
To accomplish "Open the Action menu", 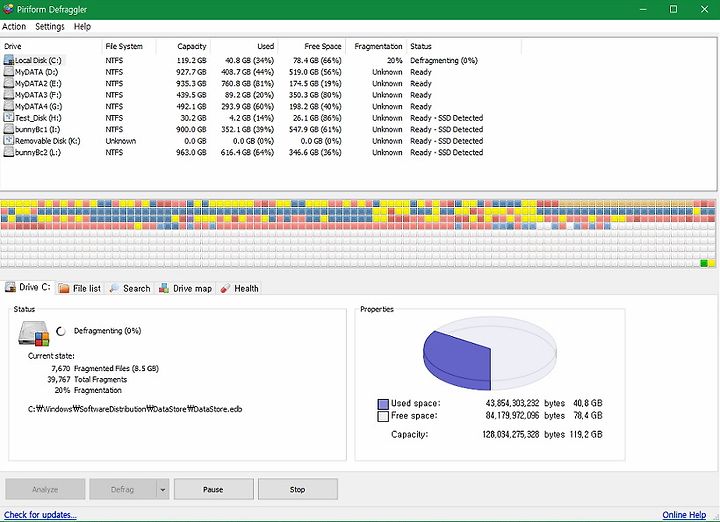I will click(x=14, y=27).
